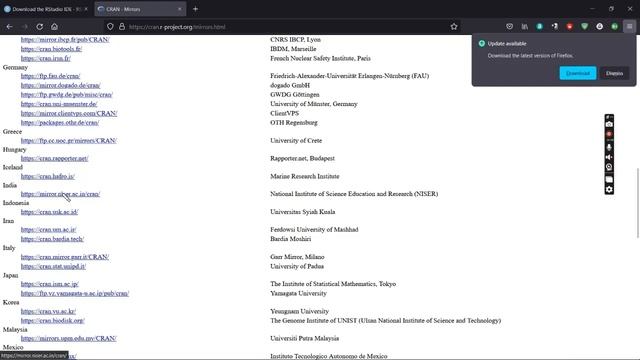Click the 'Universiti Putra Malaysia' text
640x360 pixels.
[304, 338]
